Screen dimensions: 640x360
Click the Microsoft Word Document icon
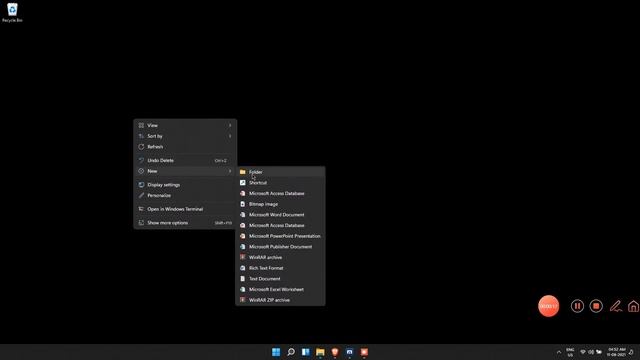tap(242, 214)
